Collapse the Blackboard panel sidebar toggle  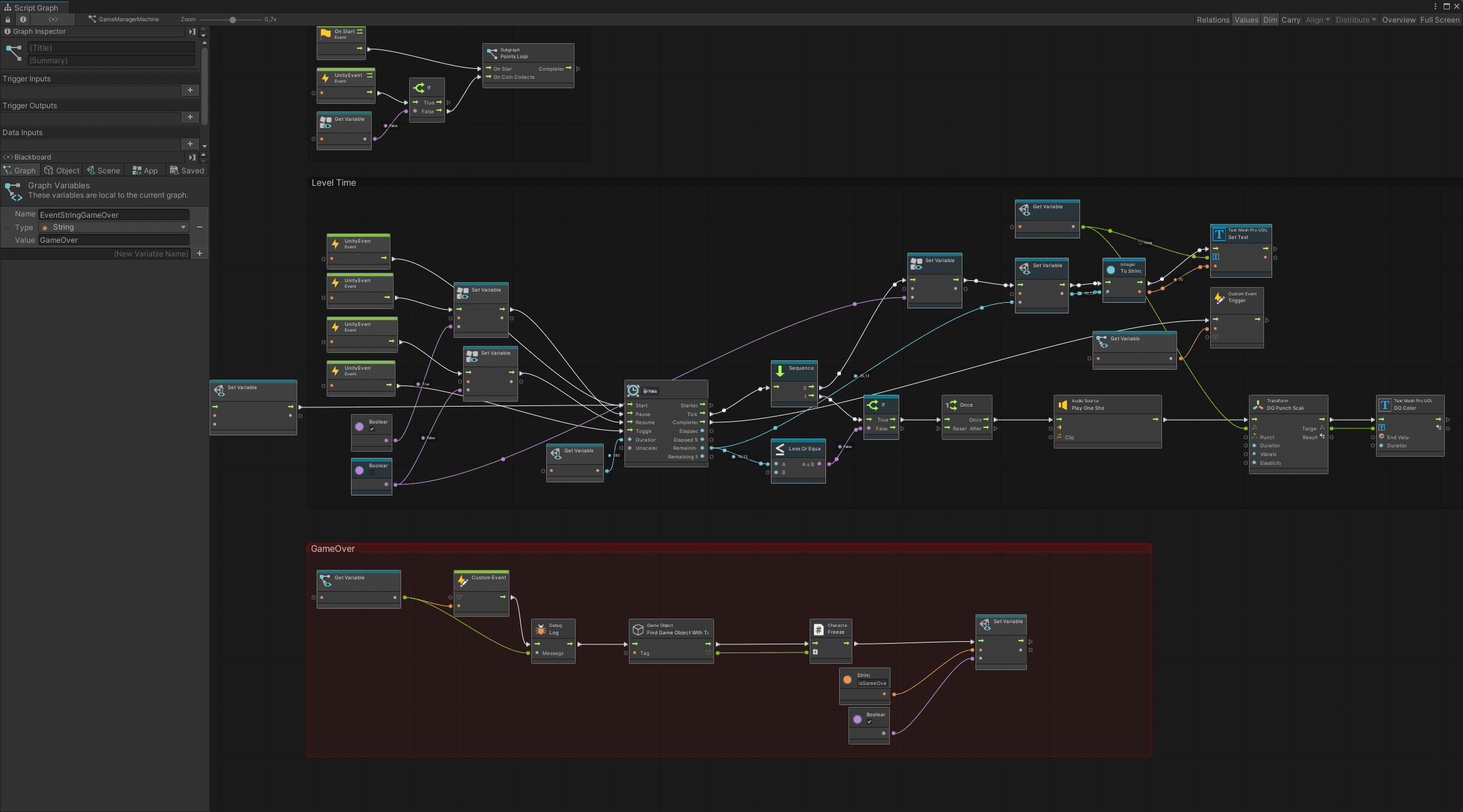pos(192,158)
